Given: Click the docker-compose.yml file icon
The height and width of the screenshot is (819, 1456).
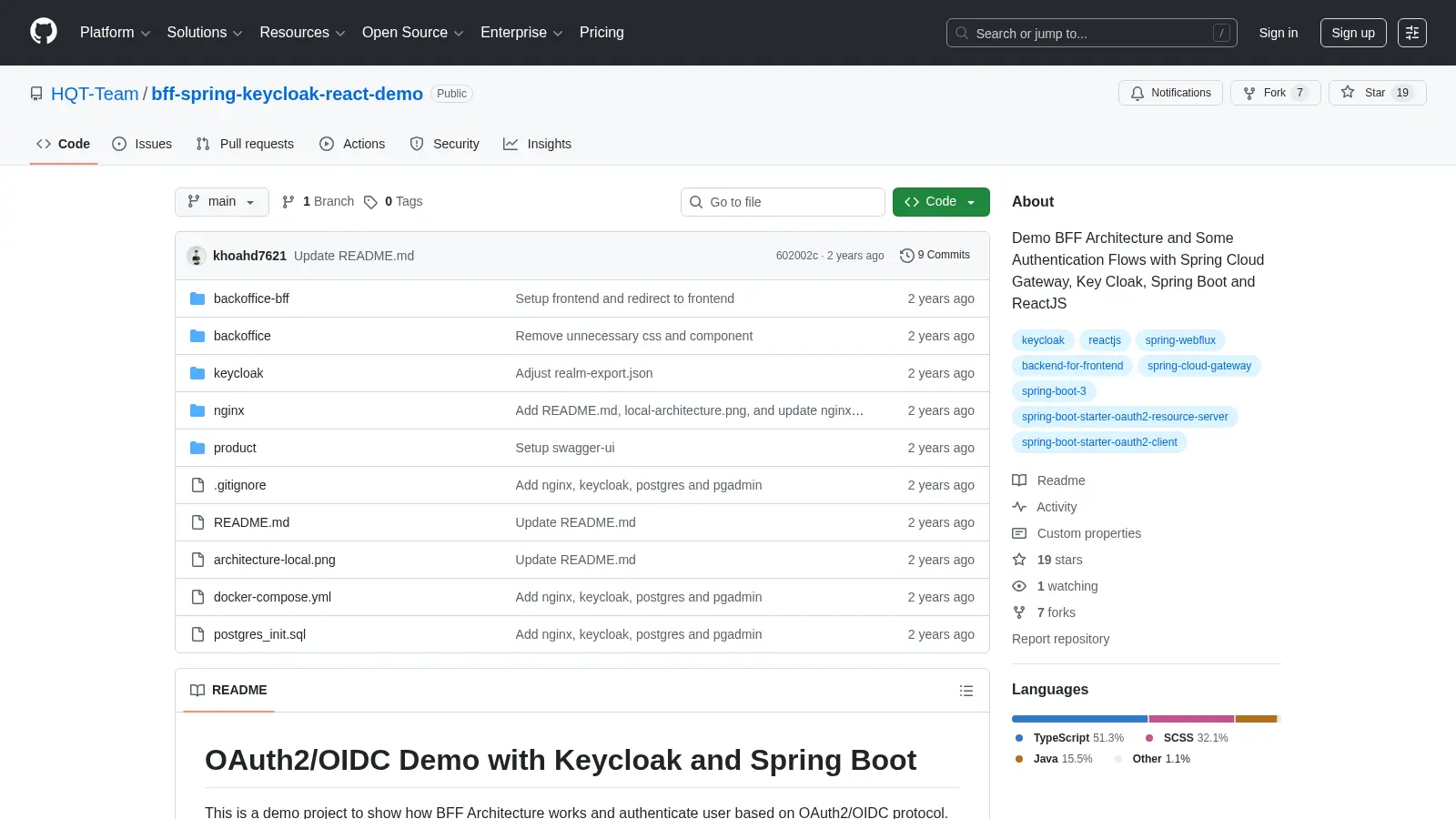Looking at the screenshot, I should (x=197, y=597).
